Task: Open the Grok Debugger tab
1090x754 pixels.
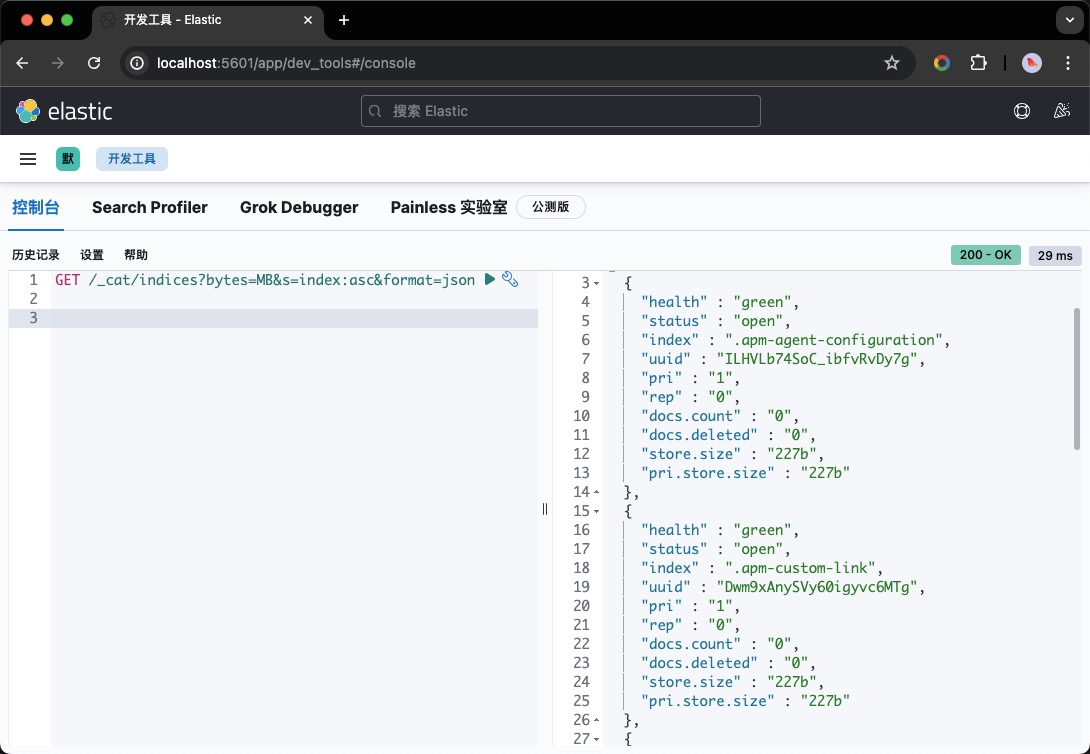Action: click(299, 207)
